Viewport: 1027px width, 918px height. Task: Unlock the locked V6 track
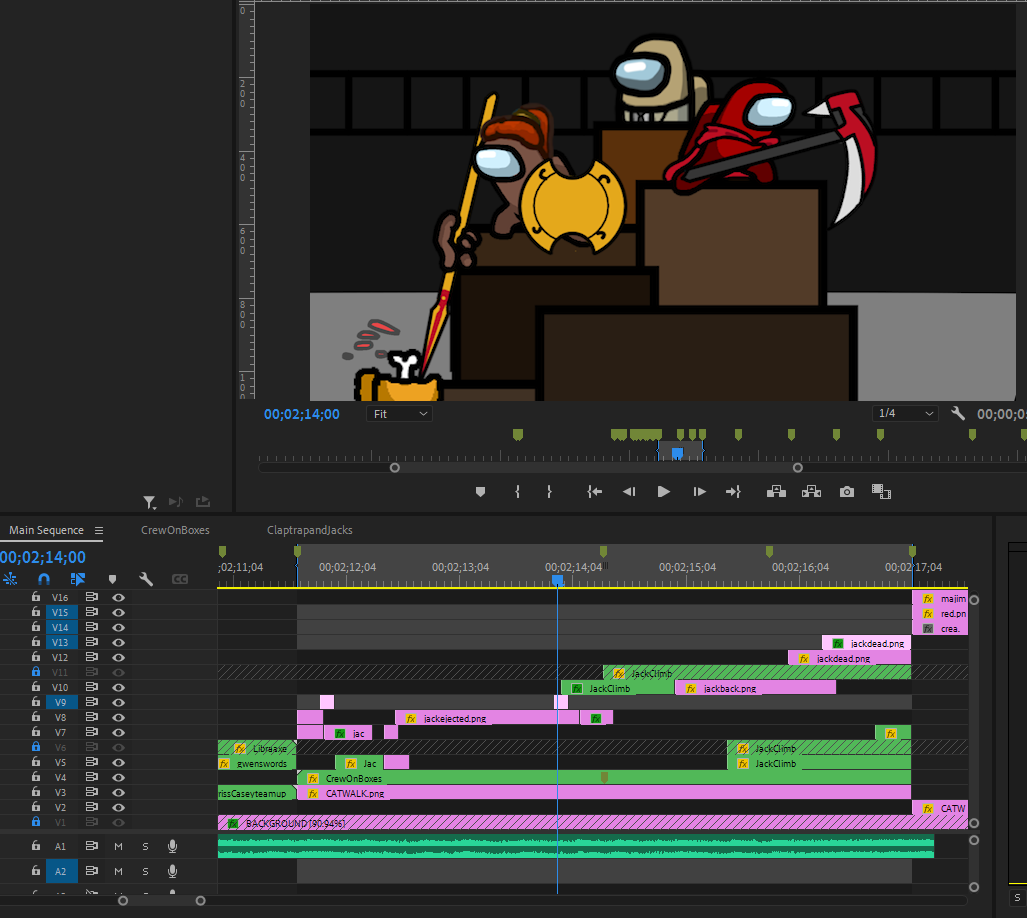click(x=36, y=746)
